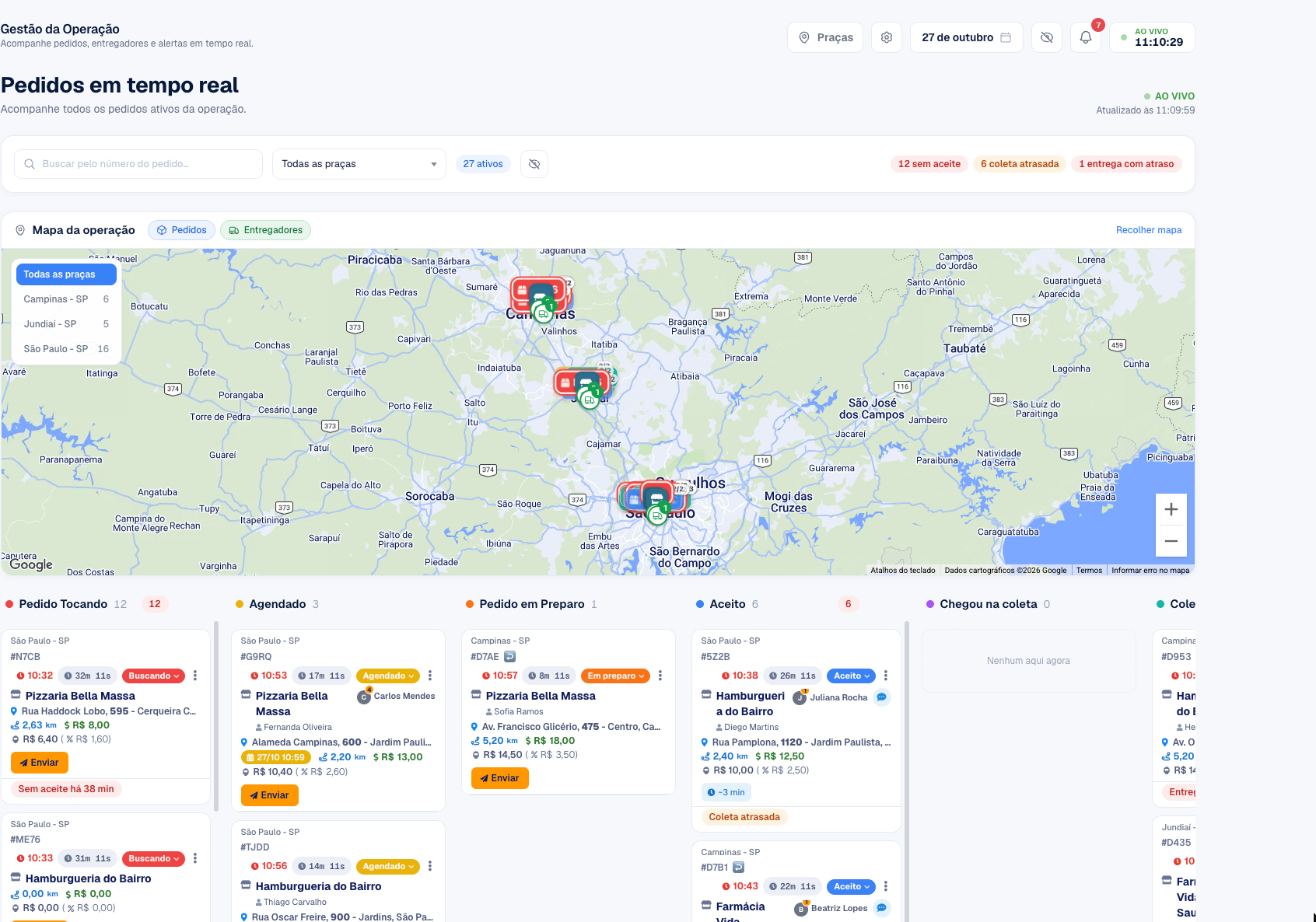Image resolution: width=1316 pixels, height=922 pixels.
Task: Click Enviar on order #D7AE
Action: pyautogui.click(x=500, y=778)
